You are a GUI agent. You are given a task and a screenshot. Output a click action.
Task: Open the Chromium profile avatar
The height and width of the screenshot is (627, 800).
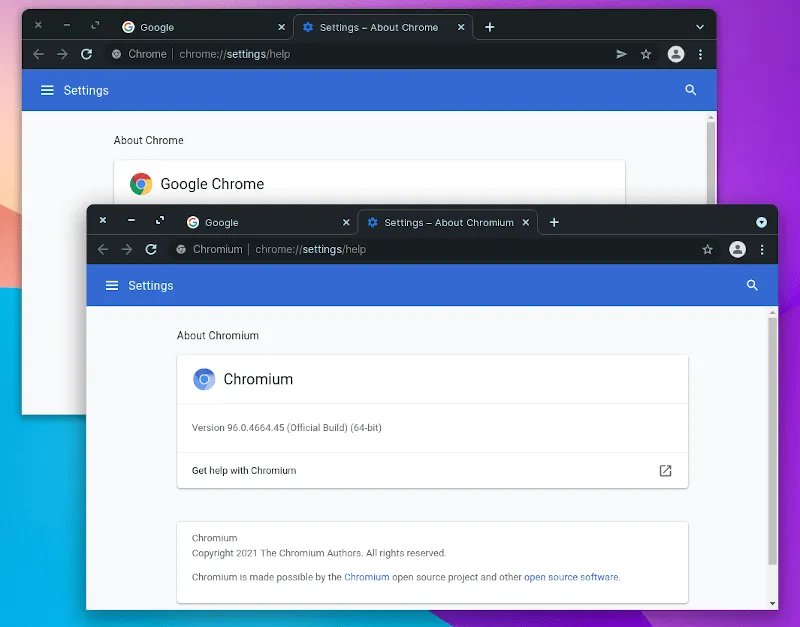pyautogui.click(x=737, y=249)
